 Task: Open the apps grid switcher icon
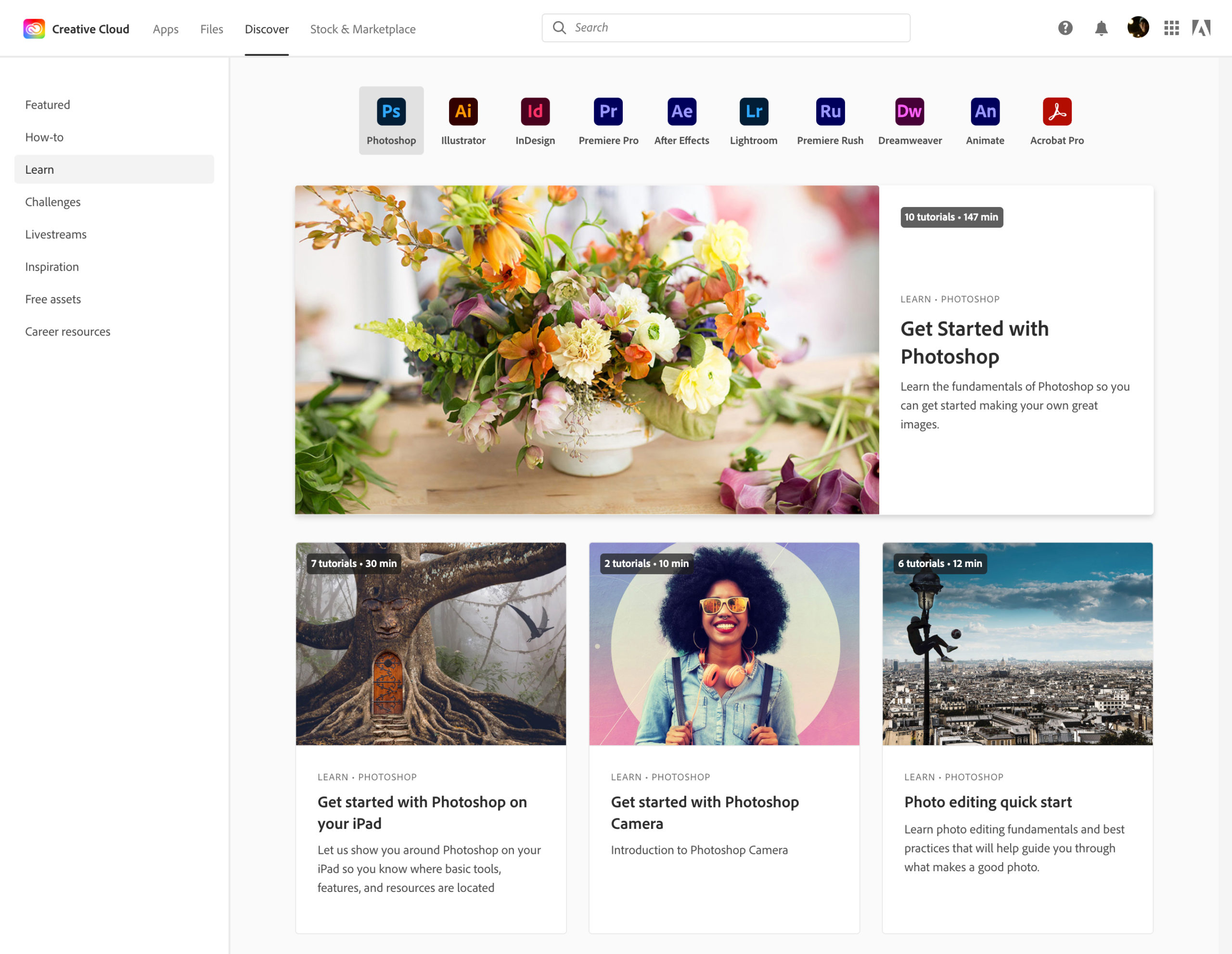(x=1172, y=28)
